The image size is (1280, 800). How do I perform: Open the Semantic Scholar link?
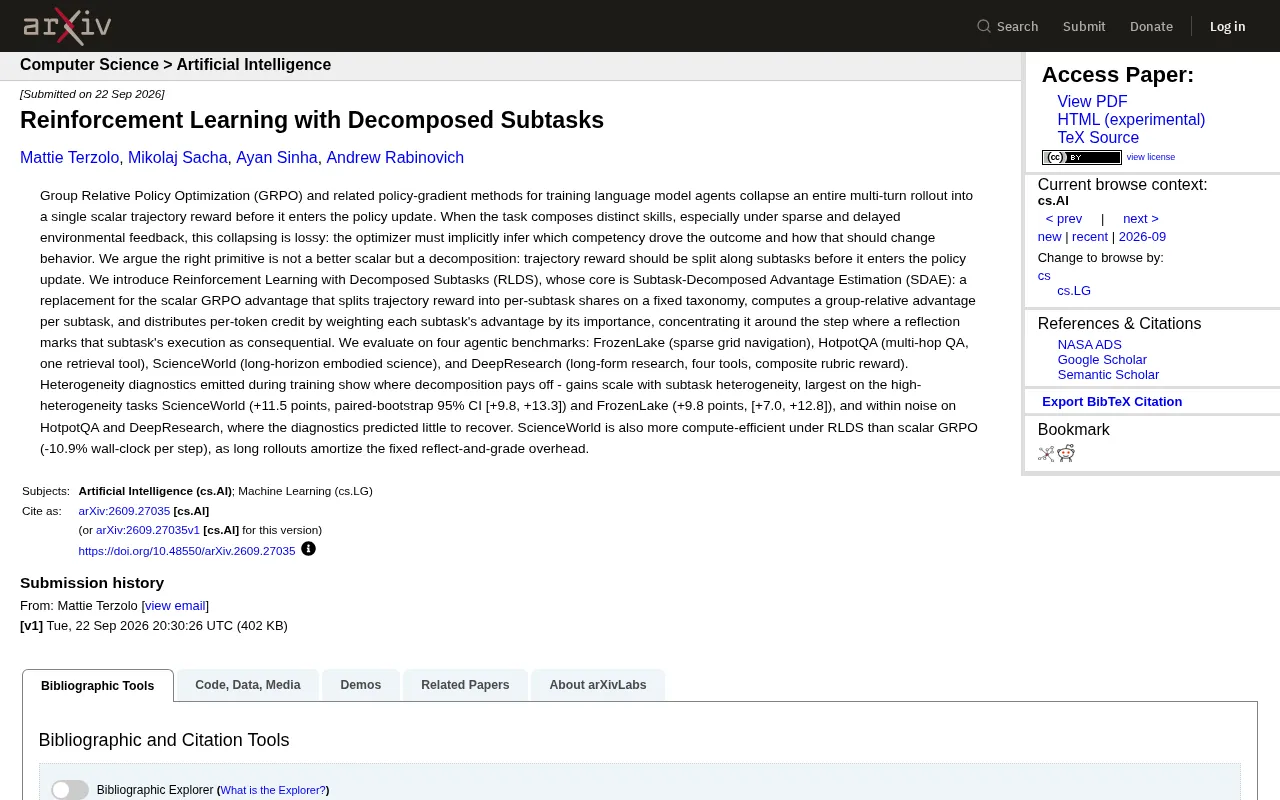click(x=1108, y=375)
